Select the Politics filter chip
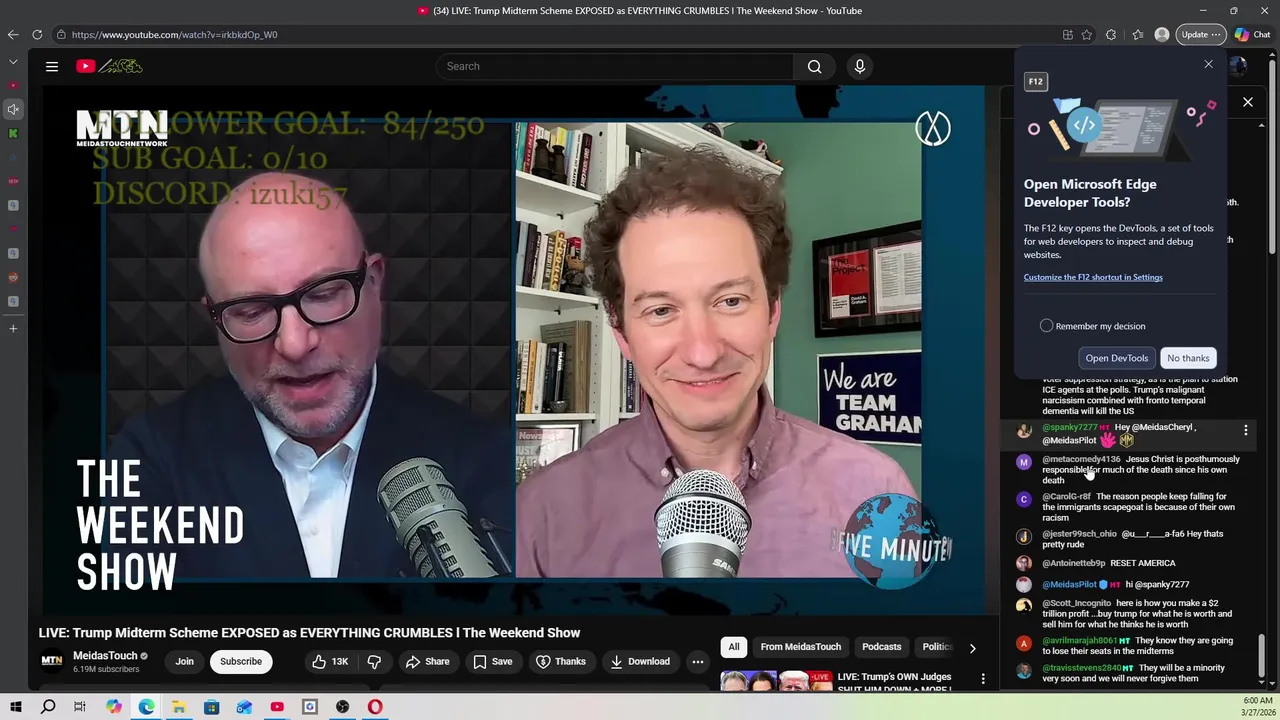The image size is (1280, 720). point(936,647)
